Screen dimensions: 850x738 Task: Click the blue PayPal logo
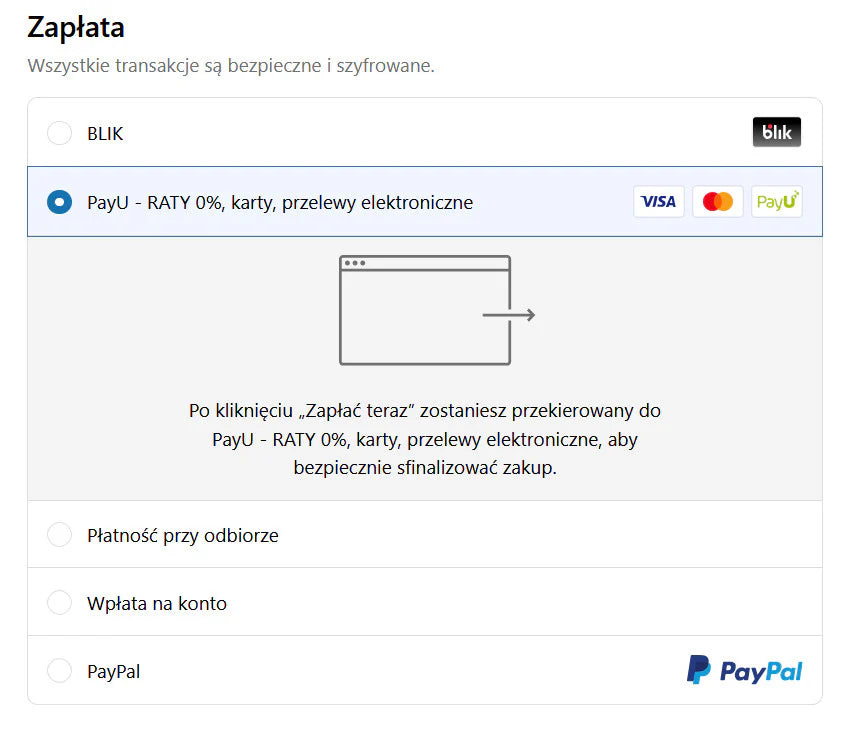click(x=744, y=671)
